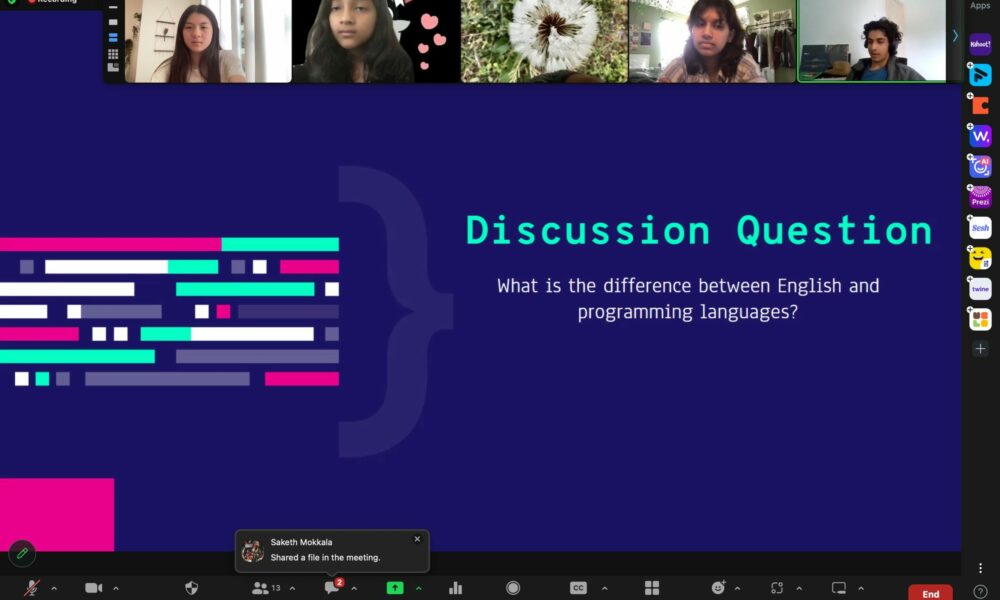
Task: Click the red End meeting button
Action: point(930,593)
